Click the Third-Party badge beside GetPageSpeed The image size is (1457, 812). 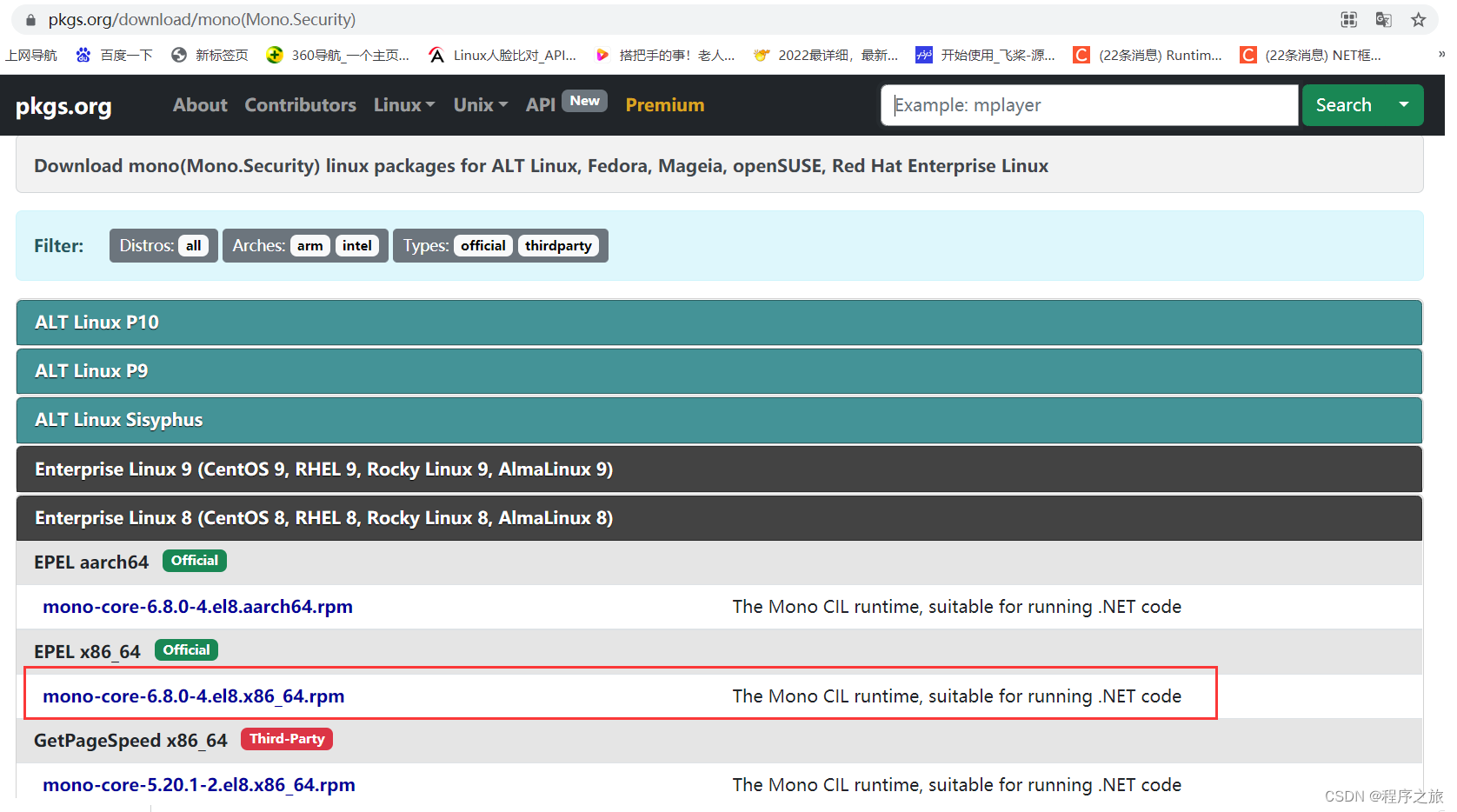tap(287, 739)
